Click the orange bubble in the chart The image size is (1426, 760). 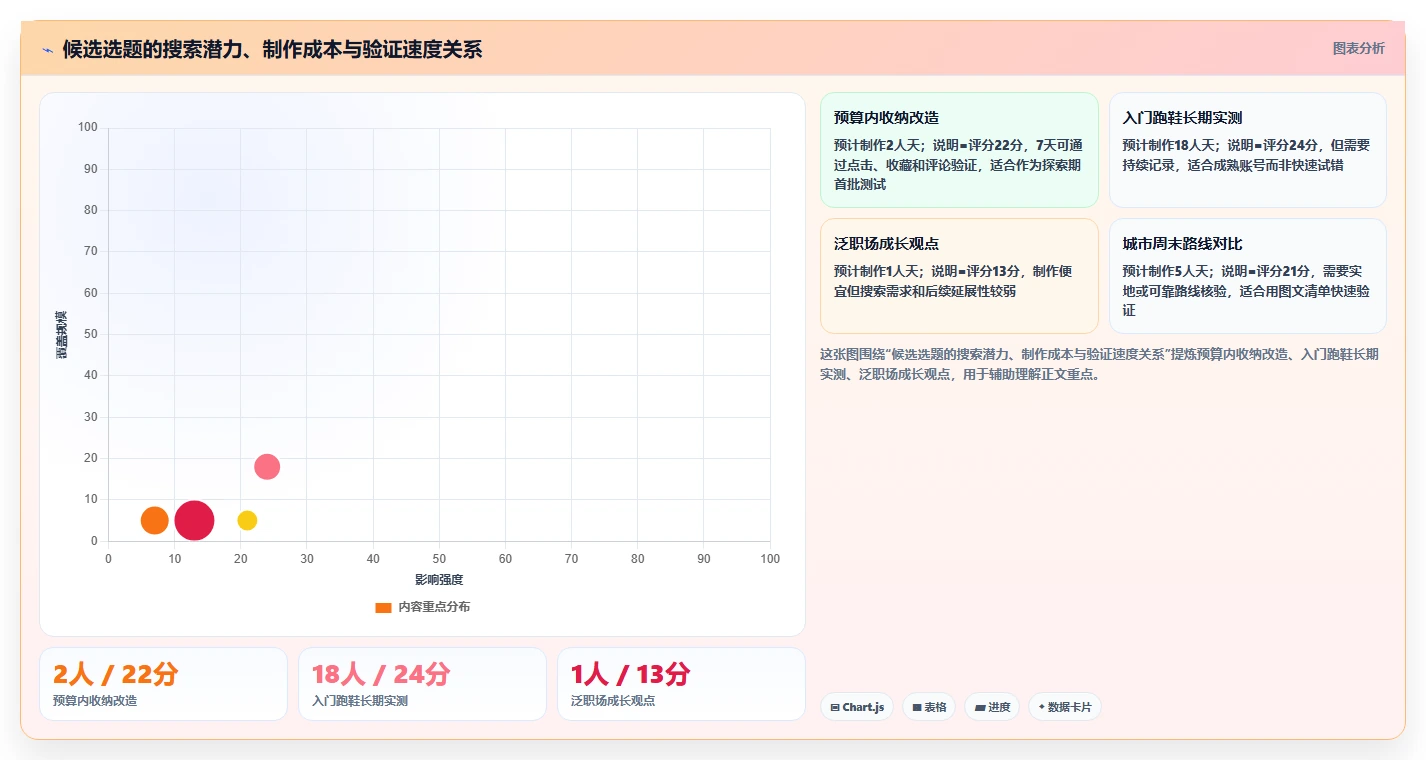pos(154,520)
